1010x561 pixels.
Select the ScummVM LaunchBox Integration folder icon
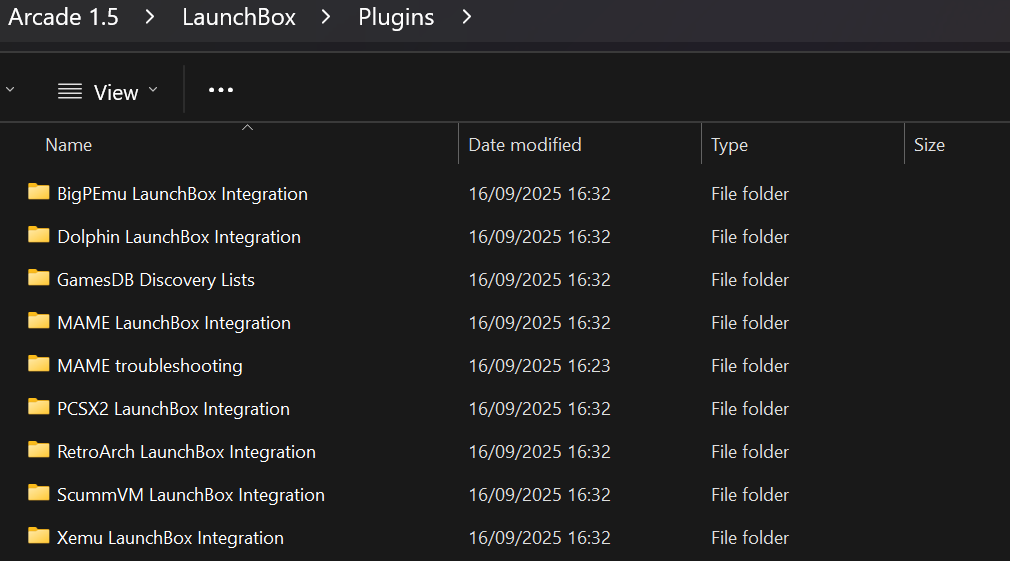(39, 493)
